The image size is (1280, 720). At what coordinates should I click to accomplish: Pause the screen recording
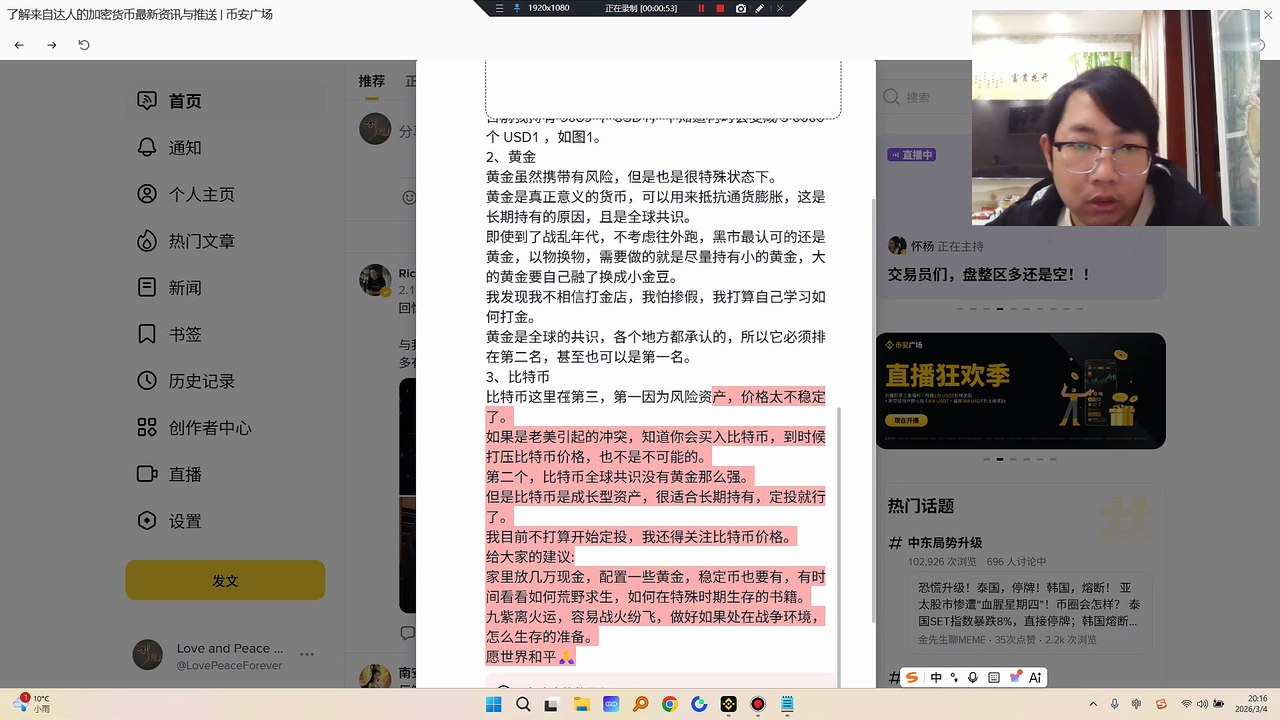click(x=701, y=8)
